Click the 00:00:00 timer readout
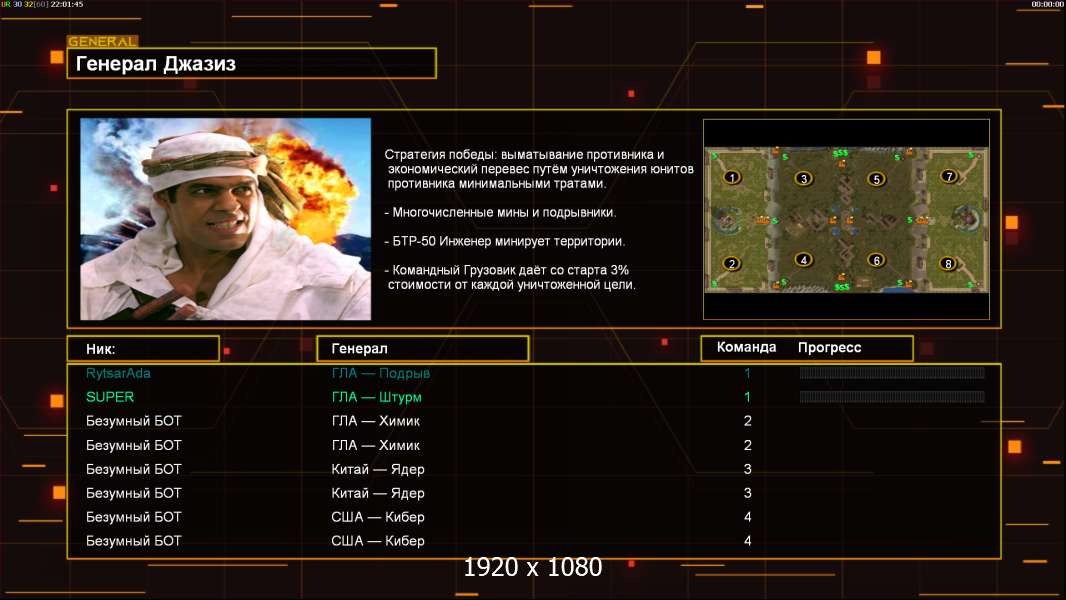 point(1048,4)
